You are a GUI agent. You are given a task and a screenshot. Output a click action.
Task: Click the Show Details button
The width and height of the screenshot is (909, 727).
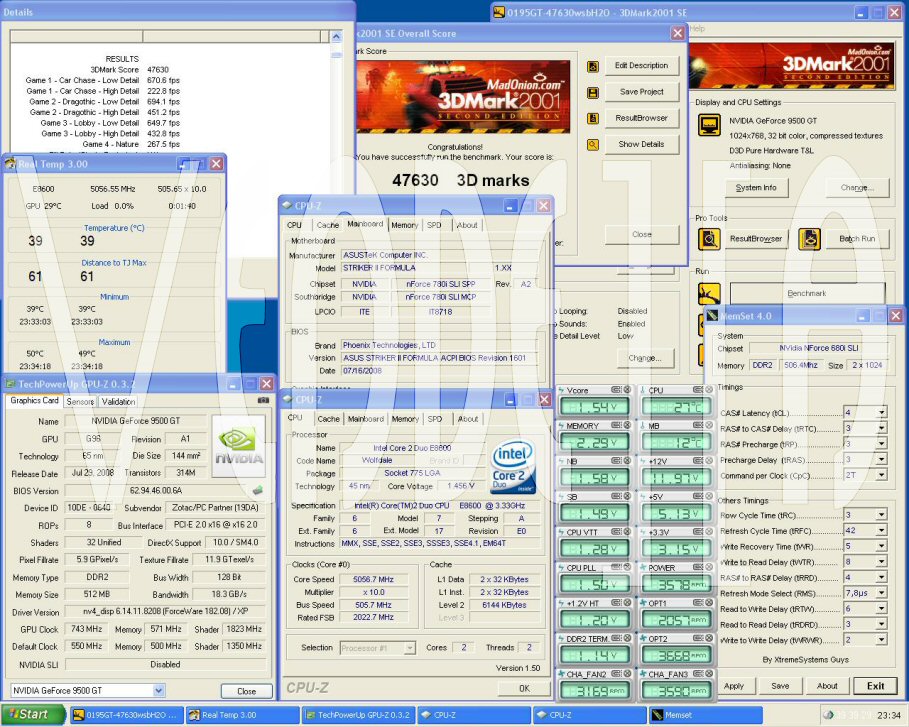(x=641, y=144)
